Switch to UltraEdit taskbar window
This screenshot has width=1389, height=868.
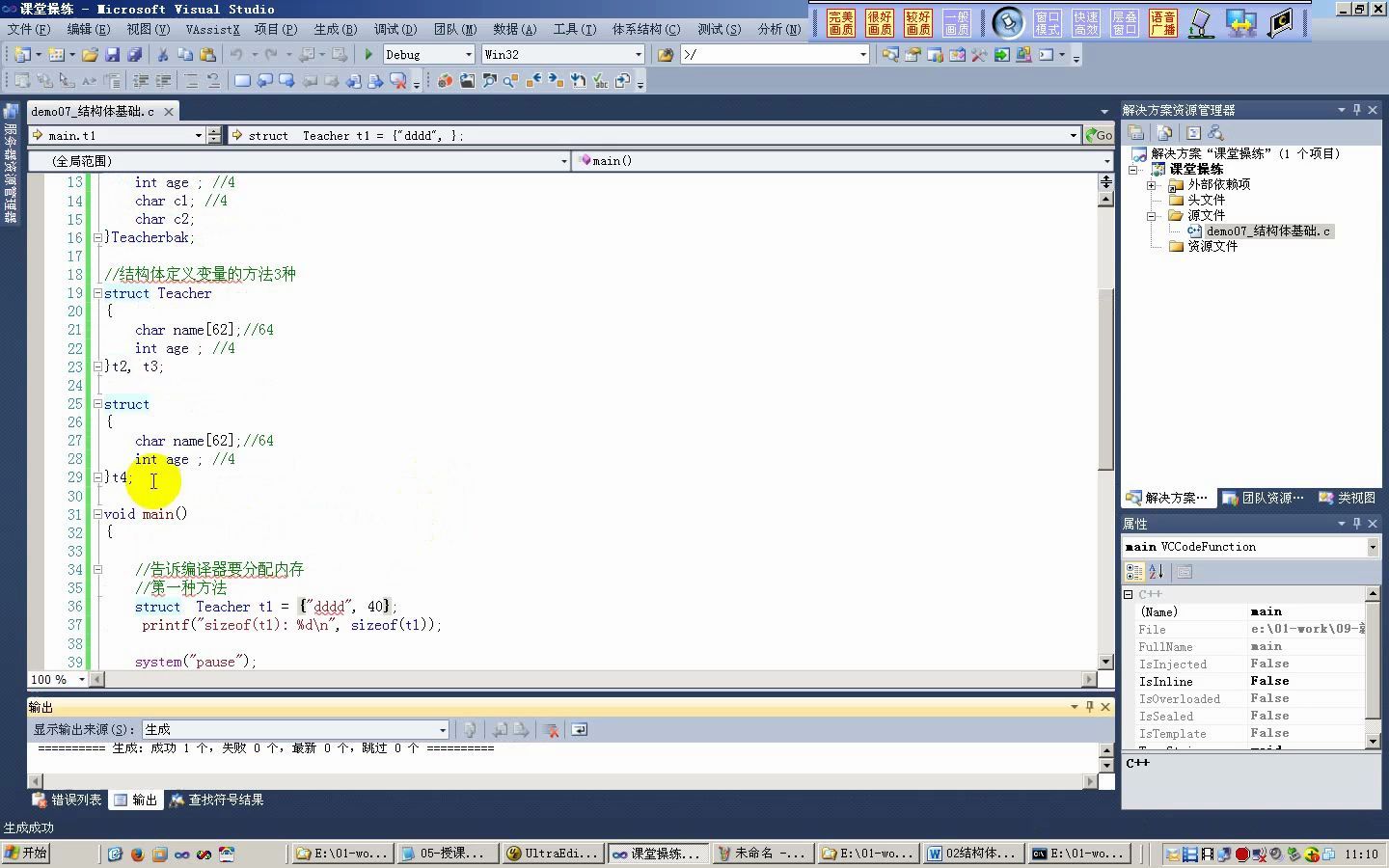coord(554,854)
